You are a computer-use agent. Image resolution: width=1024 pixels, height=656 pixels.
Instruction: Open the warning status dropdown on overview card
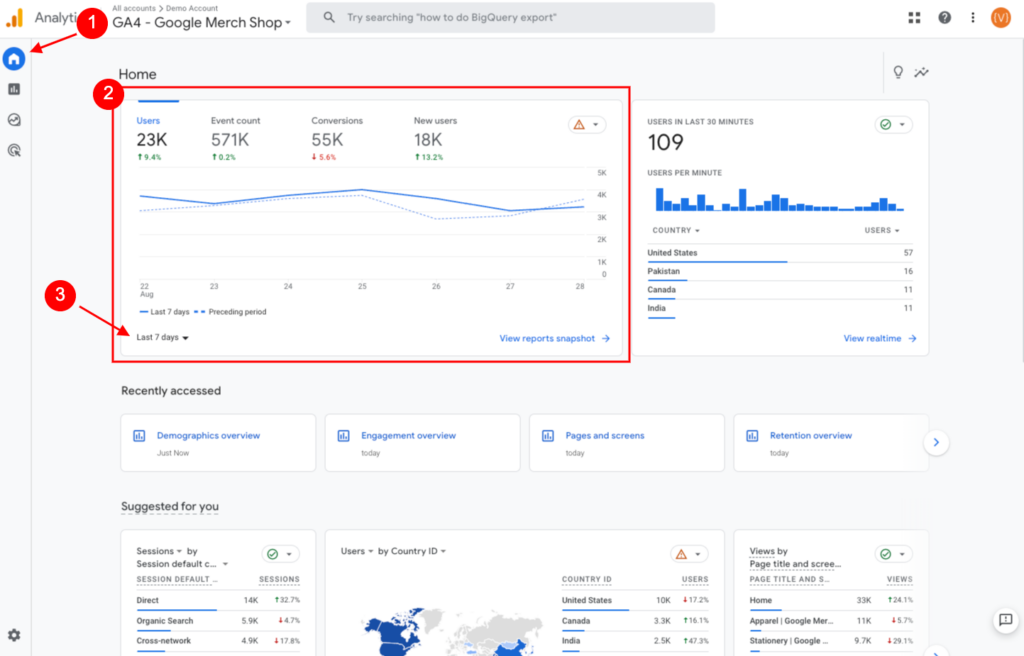click(x=586, y=125)
